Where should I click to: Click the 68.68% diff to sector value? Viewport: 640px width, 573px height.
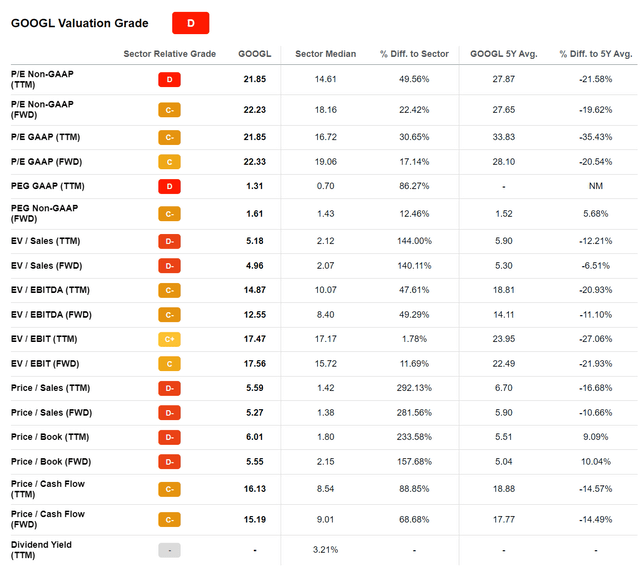tap(414, 520)
